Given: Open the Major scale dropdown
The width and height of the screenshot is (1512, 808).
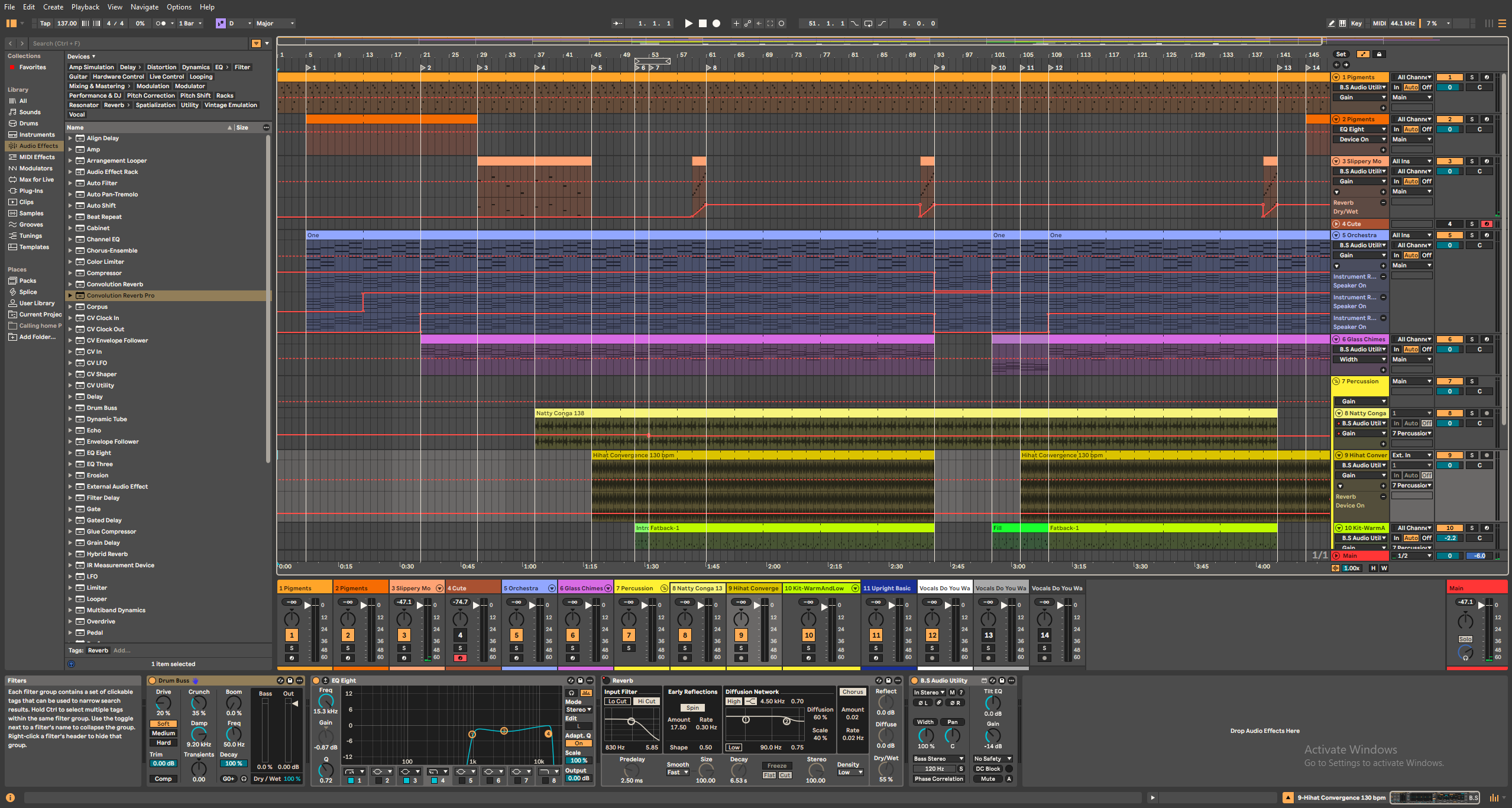Looking at the screenshot, I should [x=275, y=24].
